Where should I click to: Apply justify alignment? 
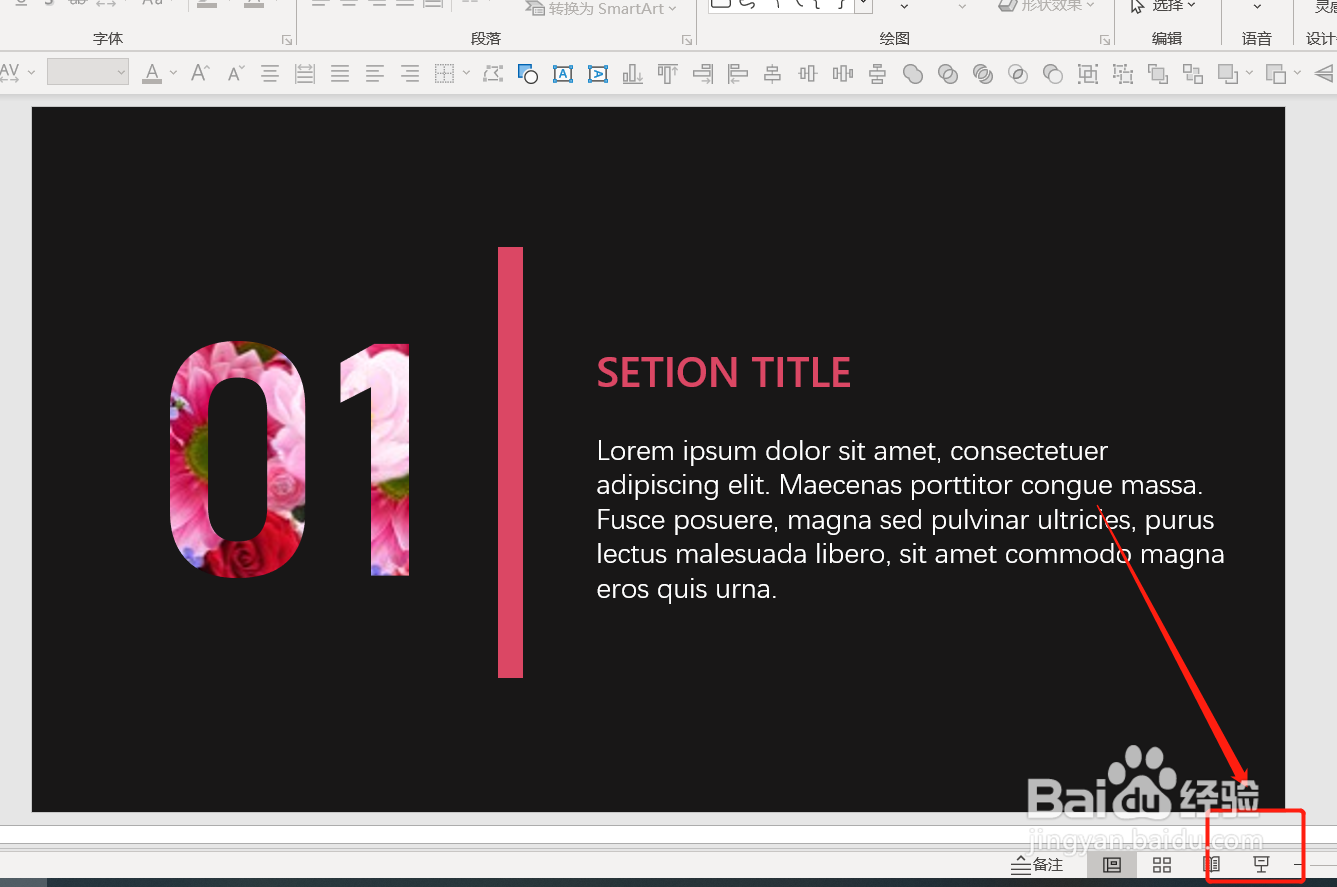coord(340,73)
